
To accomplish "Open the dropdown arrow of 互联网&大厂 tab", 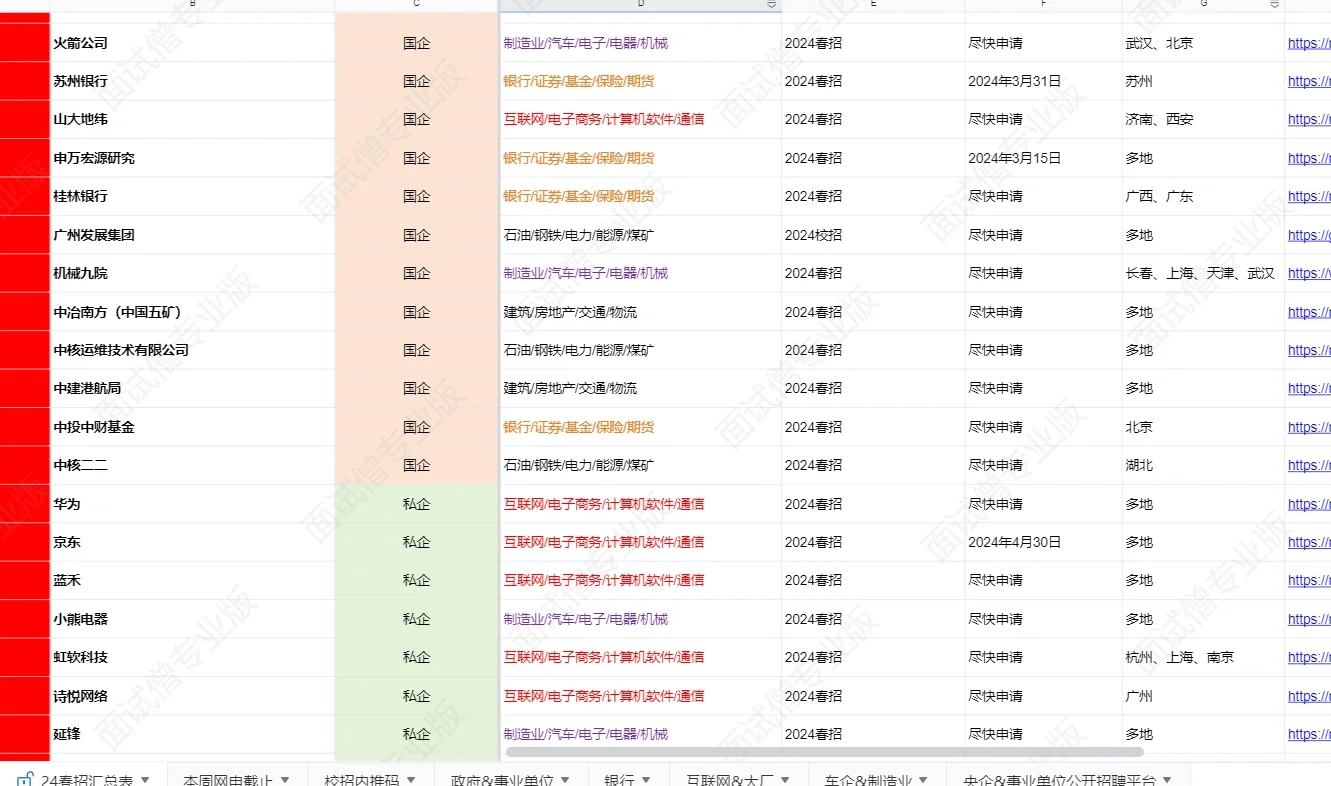I will pyautogui.click(x=784, y=779).
